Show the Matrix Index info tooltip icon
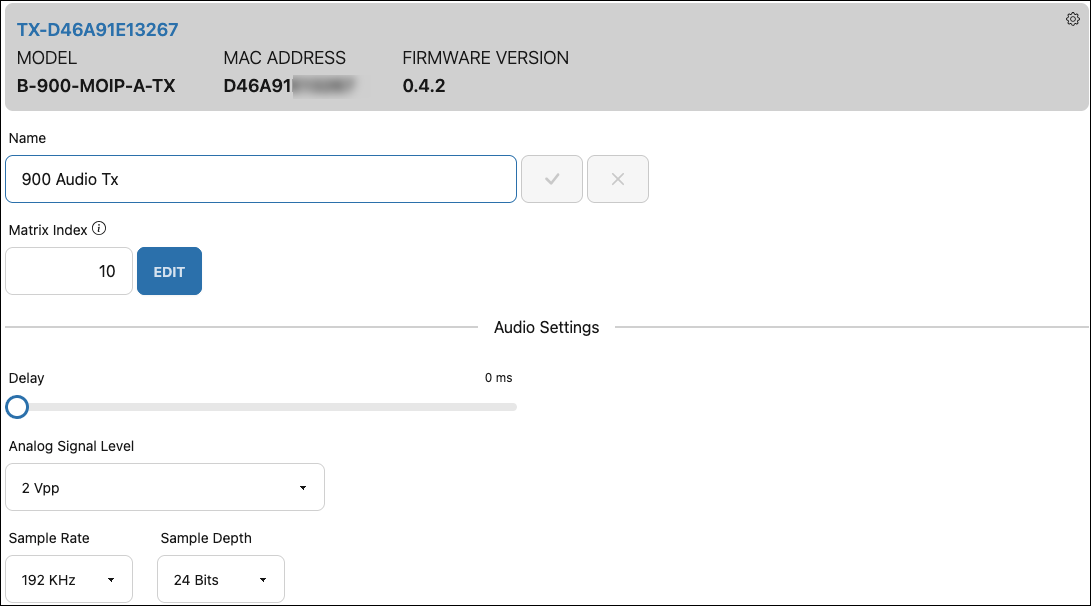This screenshot has height=606, width=1091. coord(99,229)
